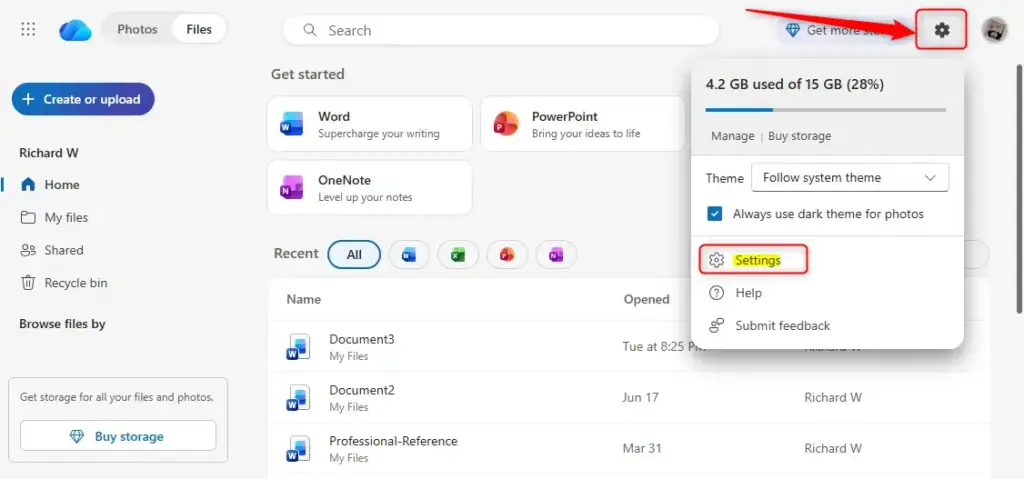The image size is (1024, 479).
Task: Open the app launcher grid icon
Action: coord(28,29)
